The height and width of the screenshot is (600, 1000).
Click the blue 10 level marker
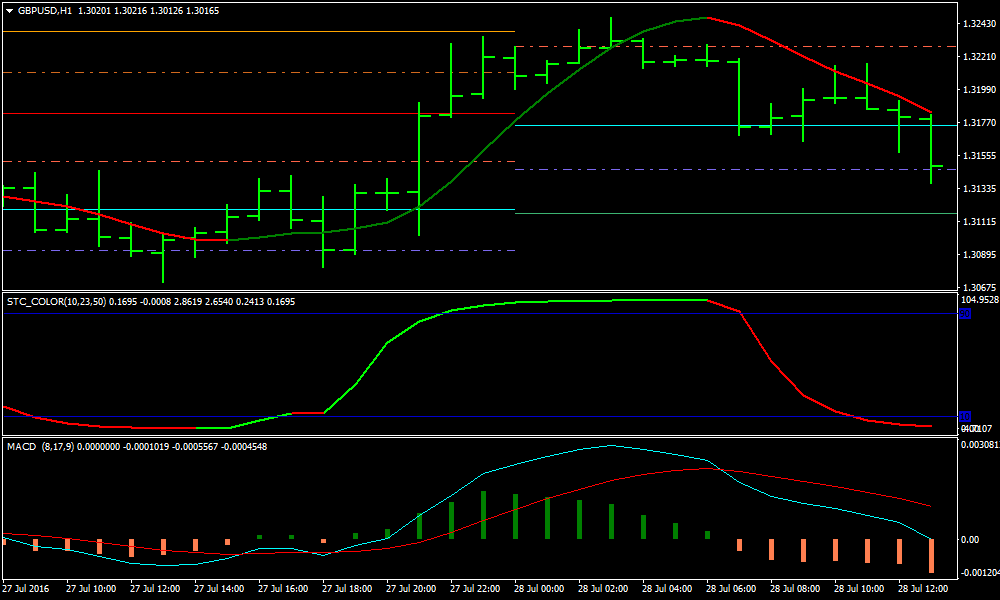click(x=965, y=416)
